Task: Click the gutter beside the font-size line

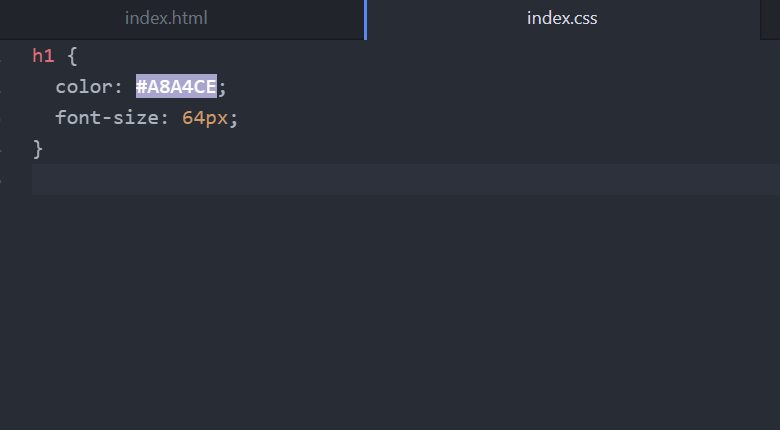Action: (x=10, y=118)
